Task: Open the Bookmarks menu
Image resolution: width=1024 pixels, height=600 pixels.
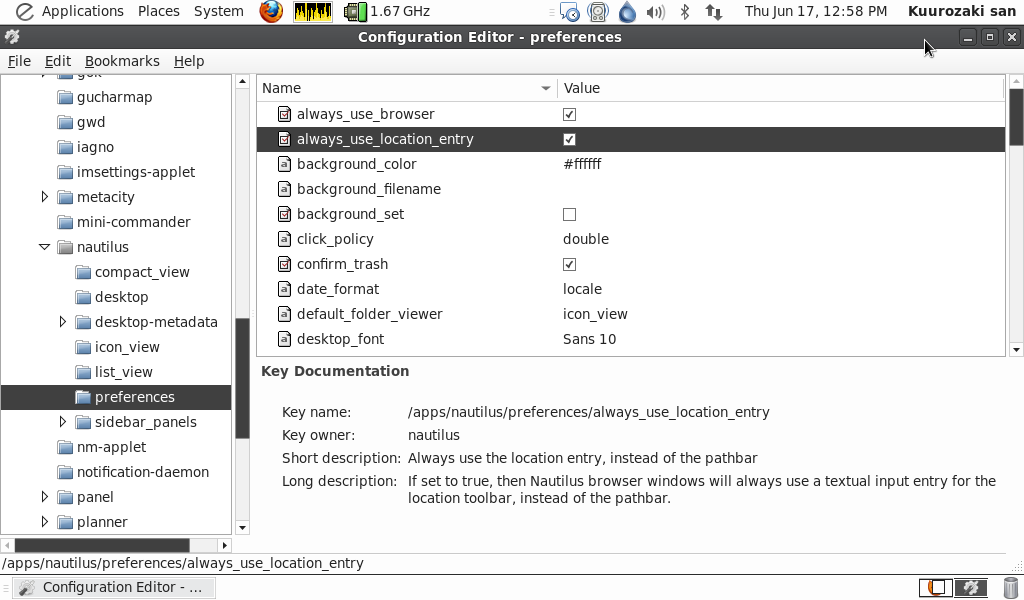Action: coord(122,61)
